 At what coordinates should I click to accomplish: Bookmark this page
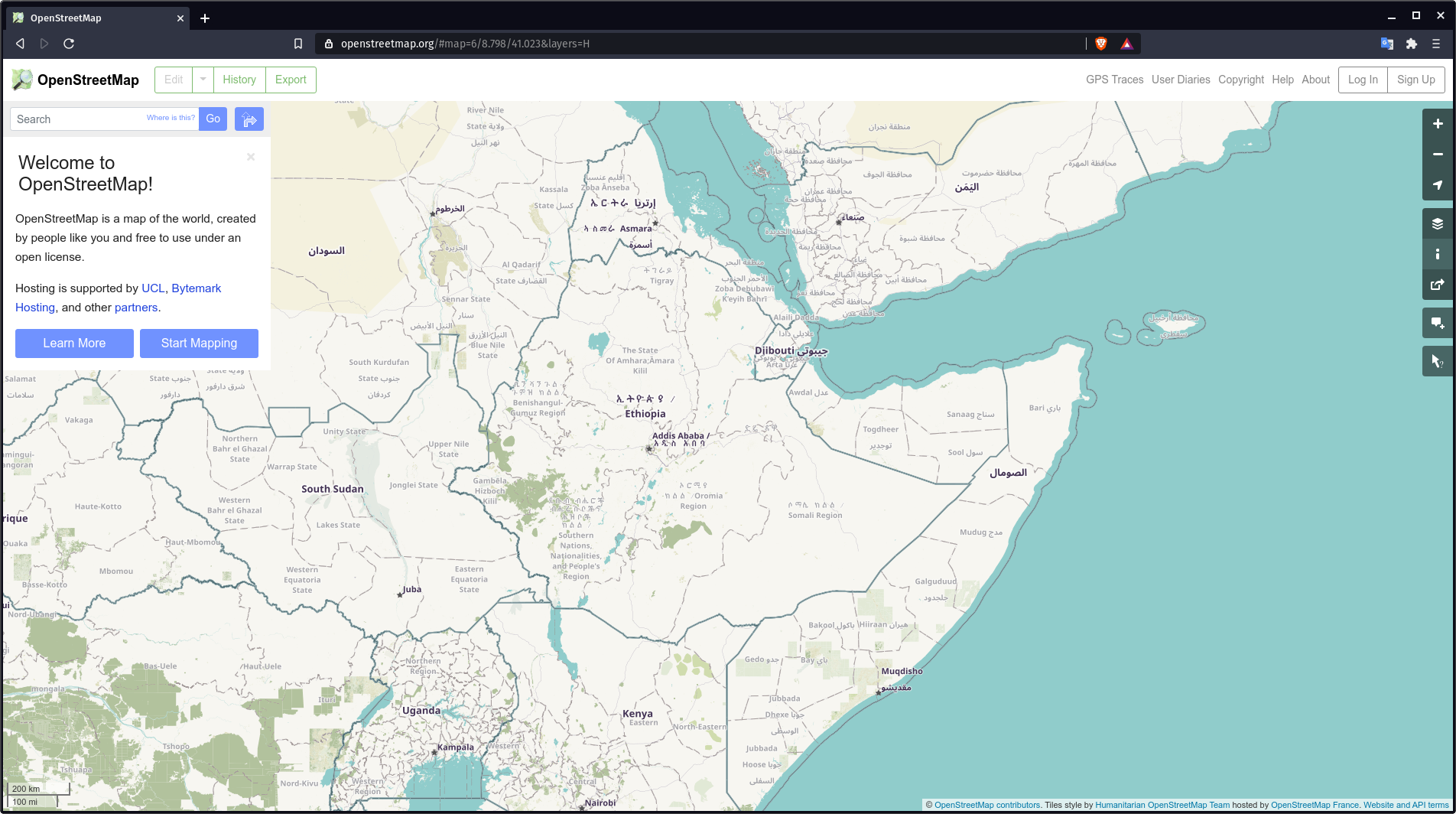coord(298,44)
